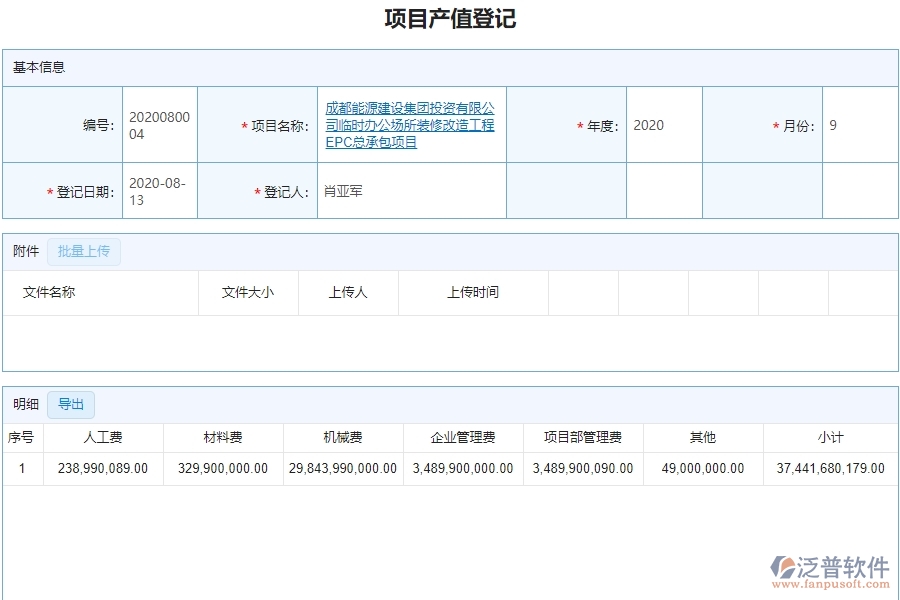Click the 人工费 value in row 1
Image resolution: width=900 pixels, height=600 pixels.
click(x=104, y=468)
